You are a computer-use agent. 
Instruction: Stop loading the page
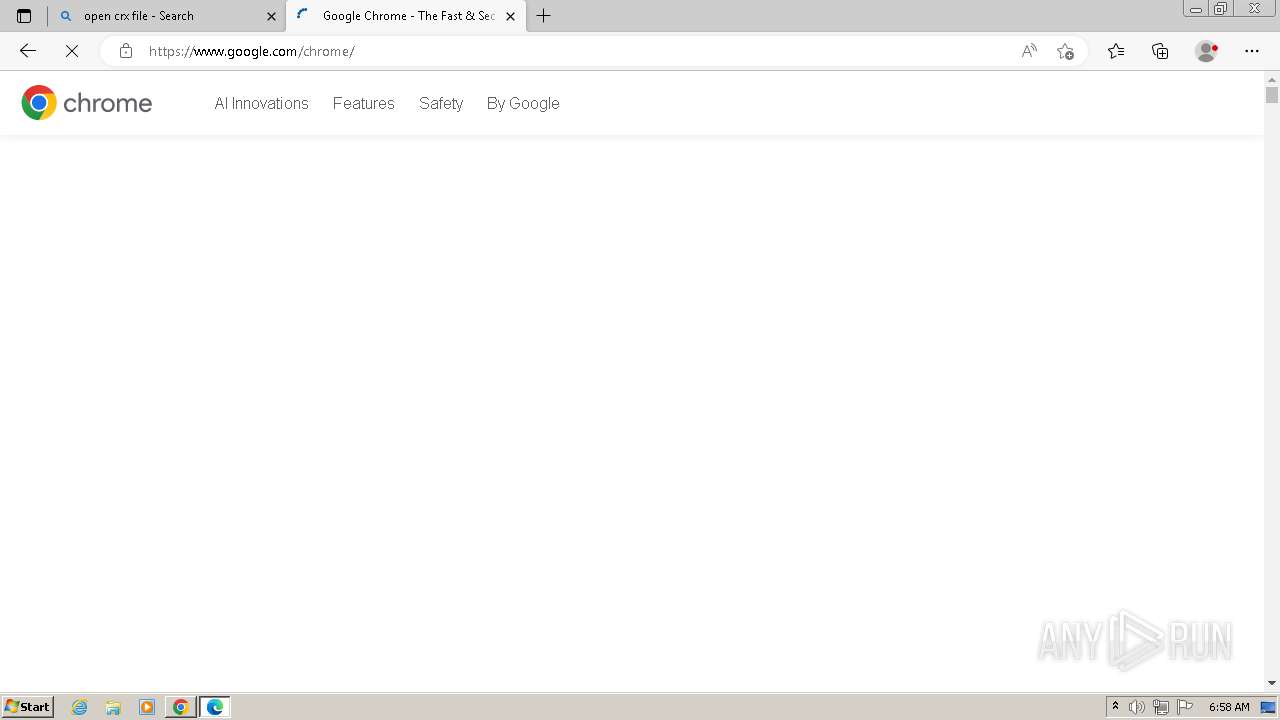tap(72, 51)
